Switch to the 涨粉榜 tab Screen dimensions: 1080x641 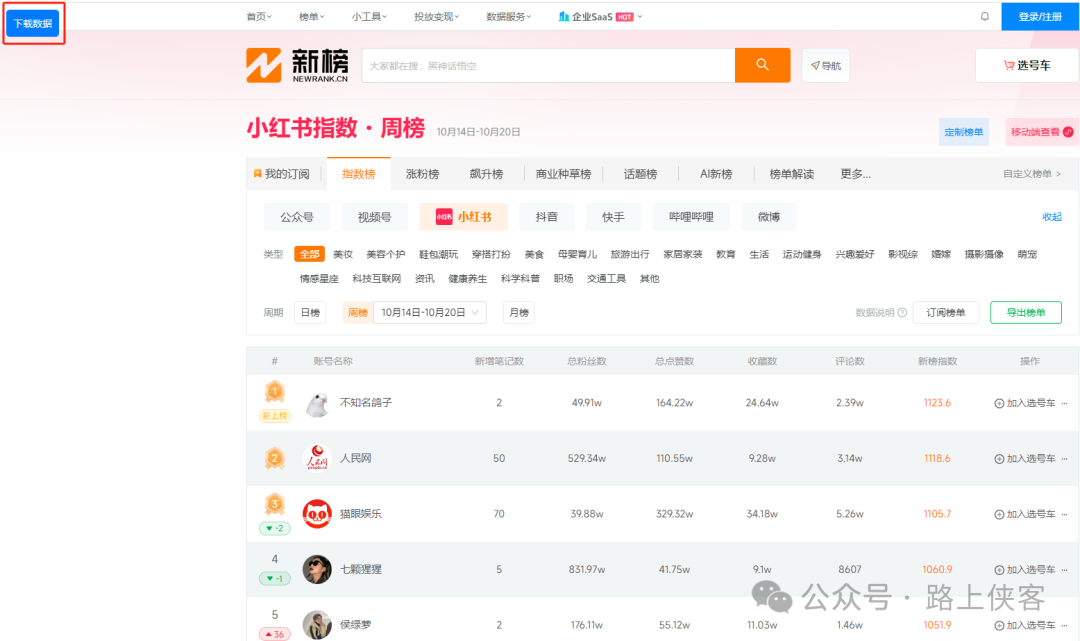pos(422,174)
